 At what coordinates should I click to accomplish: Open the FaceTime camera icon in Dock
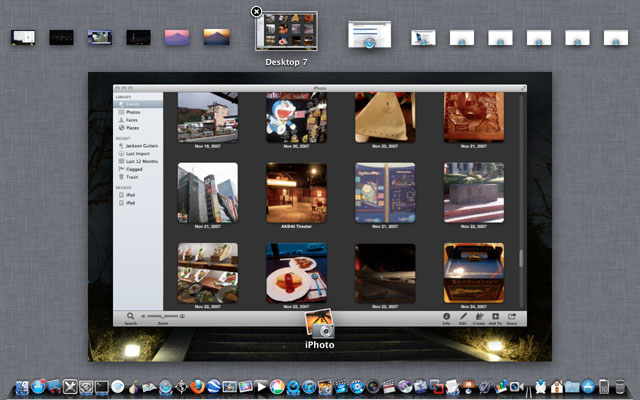click(516, 387)
